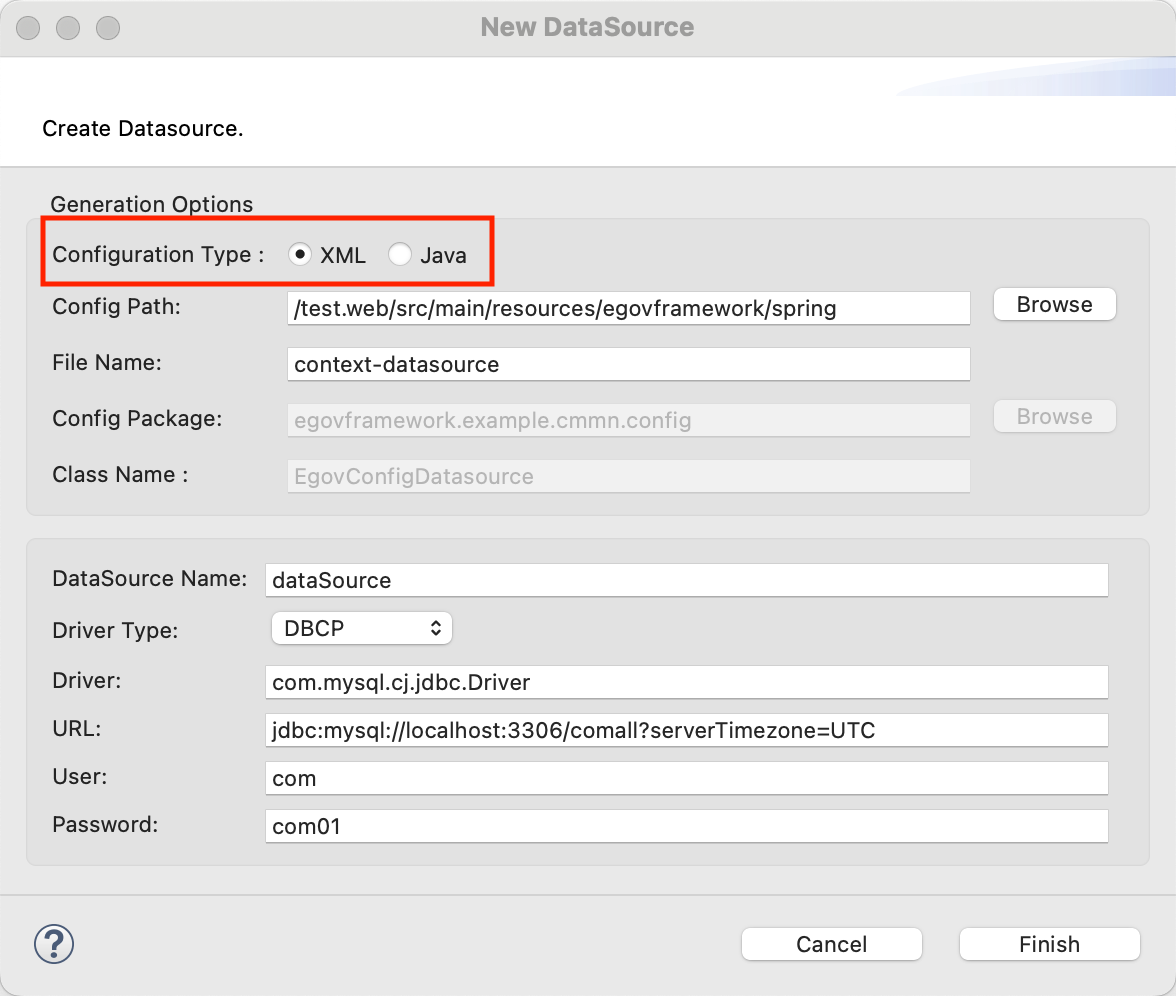
Task: Select the Java configuration type
Action: point(400,255)
